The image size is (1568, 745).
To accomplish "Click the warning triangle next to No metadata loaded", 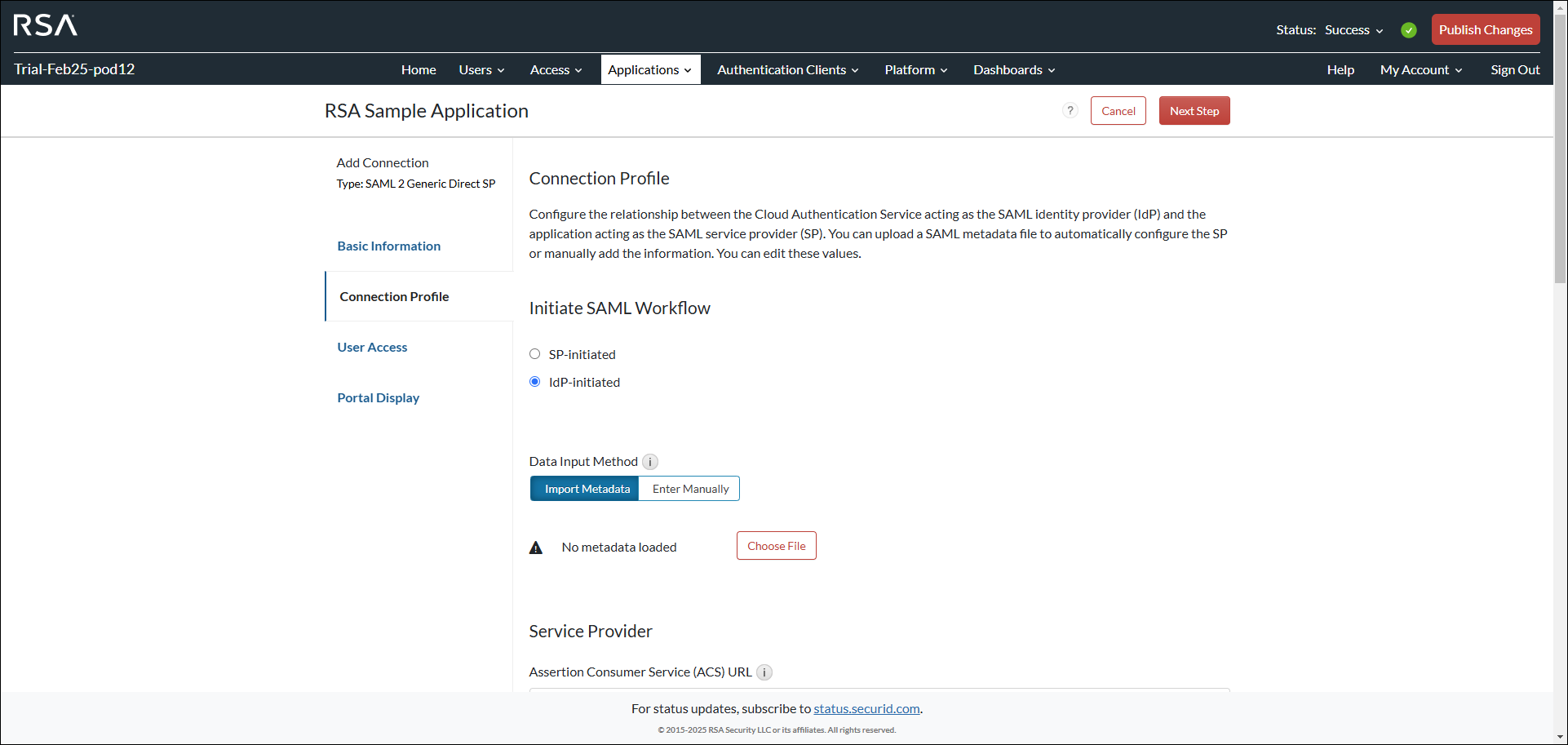I will click(x=535, y=547).
